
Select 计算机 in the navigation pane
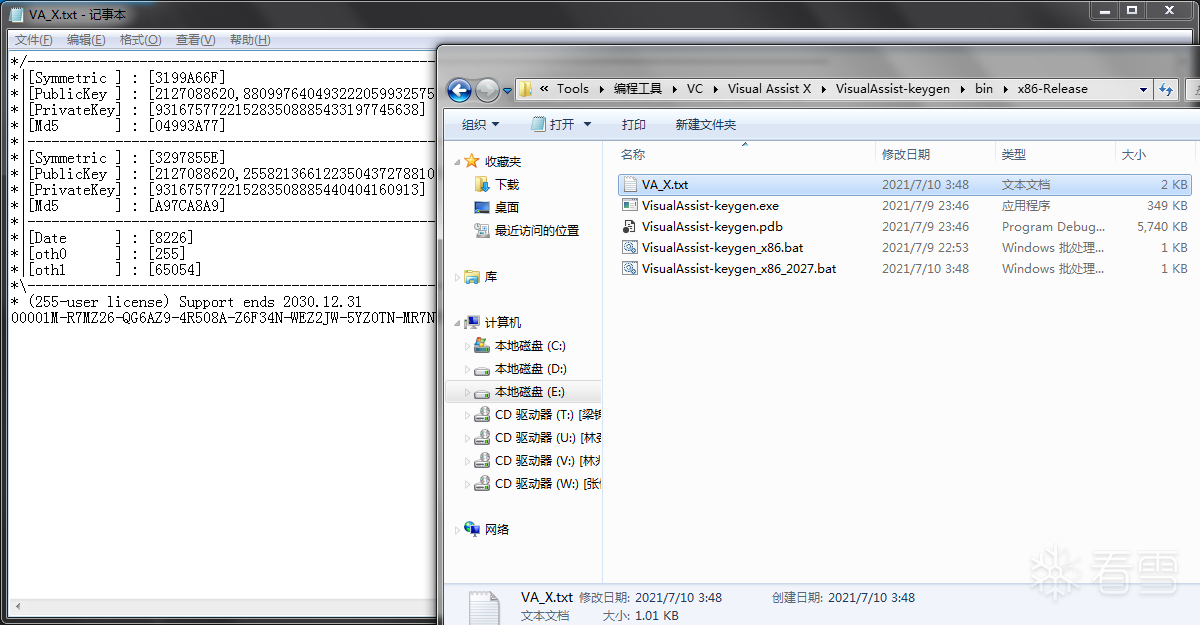[503, 323]
